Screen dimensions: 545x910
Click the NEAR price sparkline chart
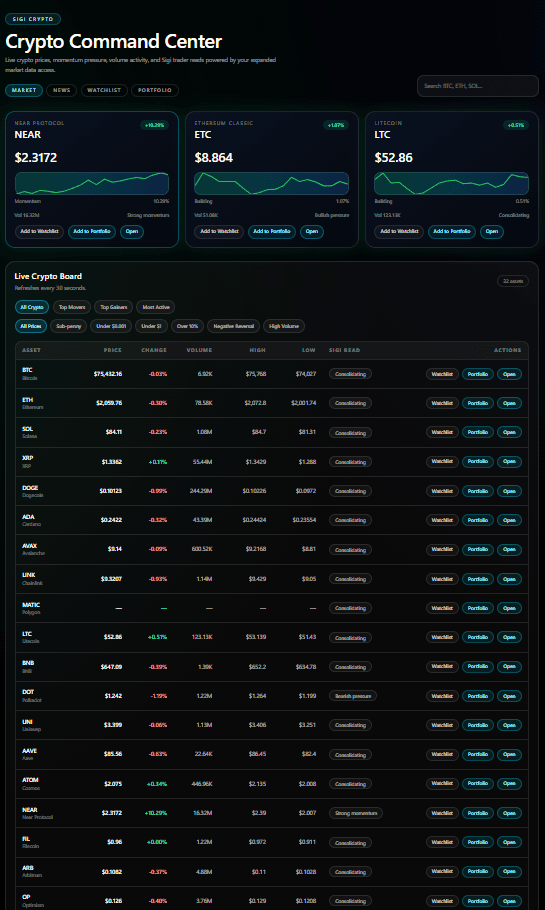tap(92, 183)
